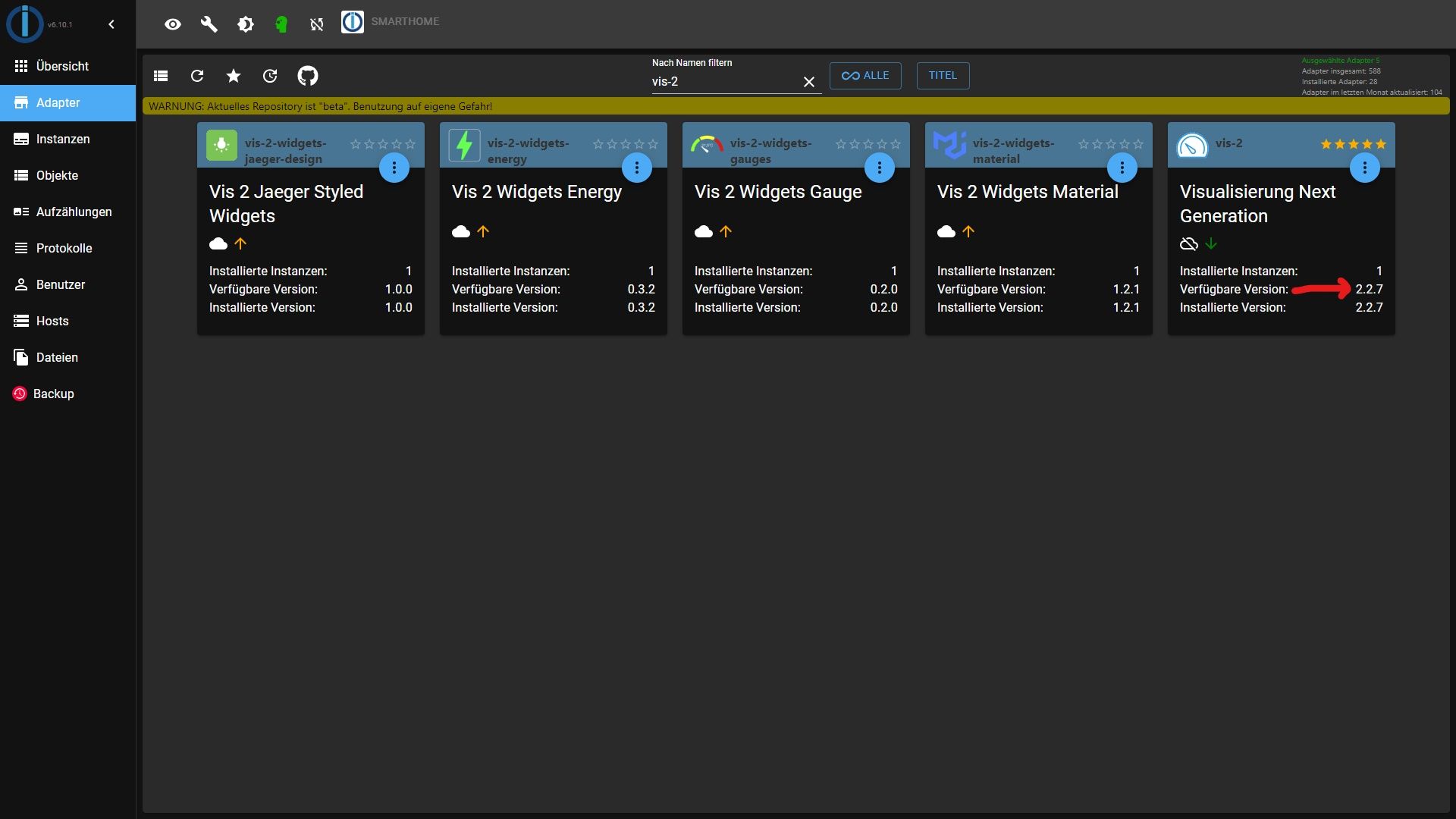Click cloud icon on Vis 2 Jaeger Styled Widgets
This screenshot has width=1456, height=819.
tap(218, 243)
